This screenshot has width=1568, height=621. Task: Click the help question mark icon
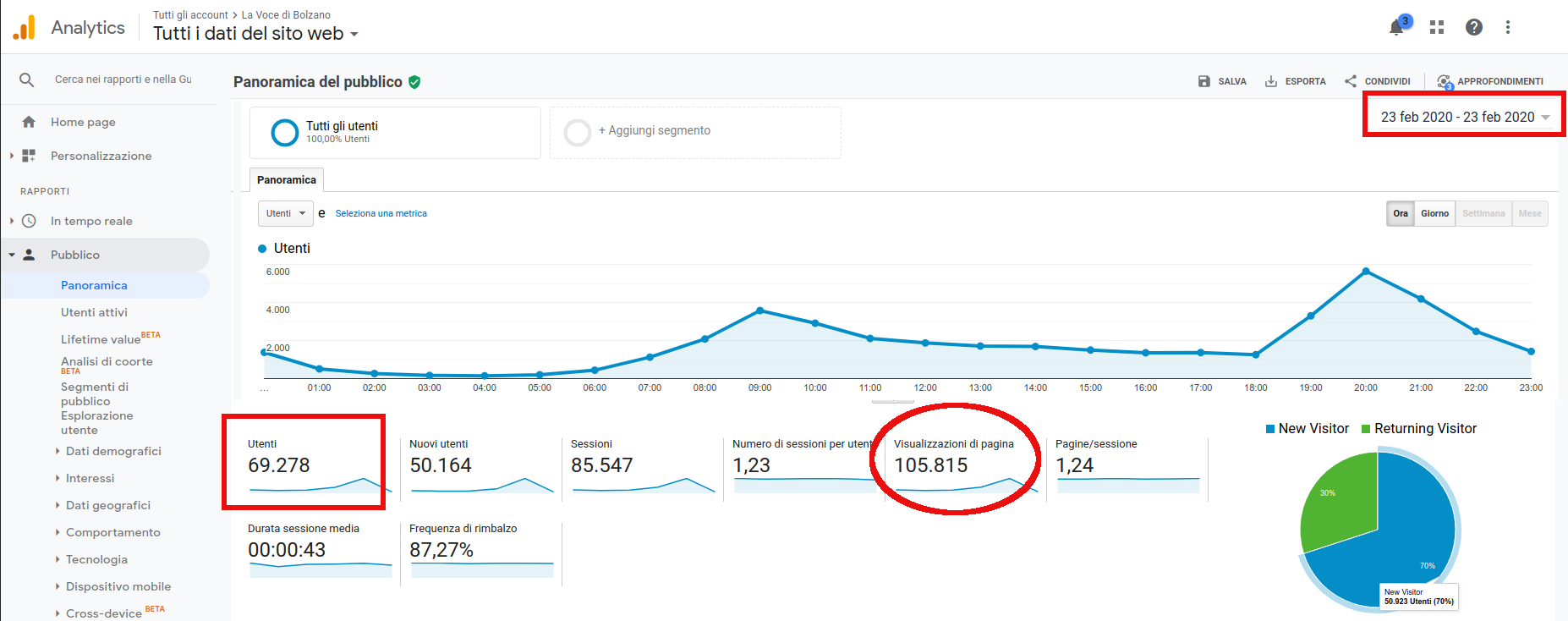(1474, 28)
